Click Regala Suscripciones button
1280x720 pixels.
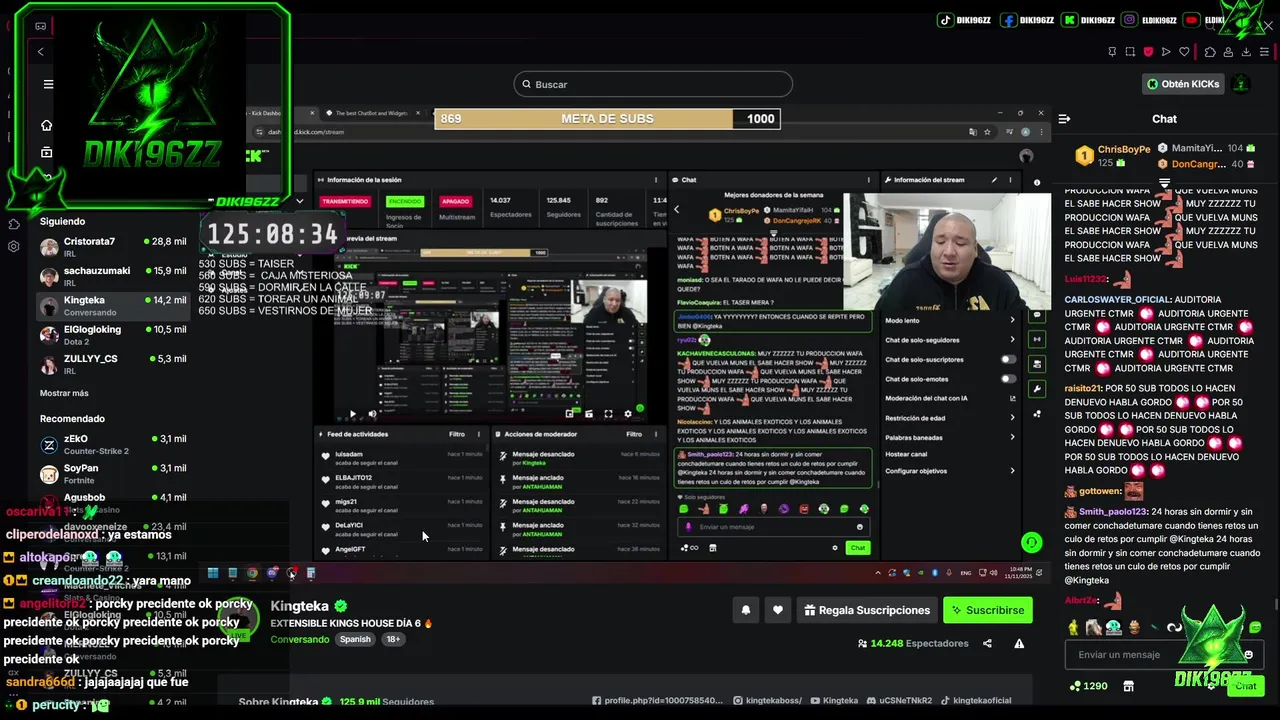pos(867,610)
